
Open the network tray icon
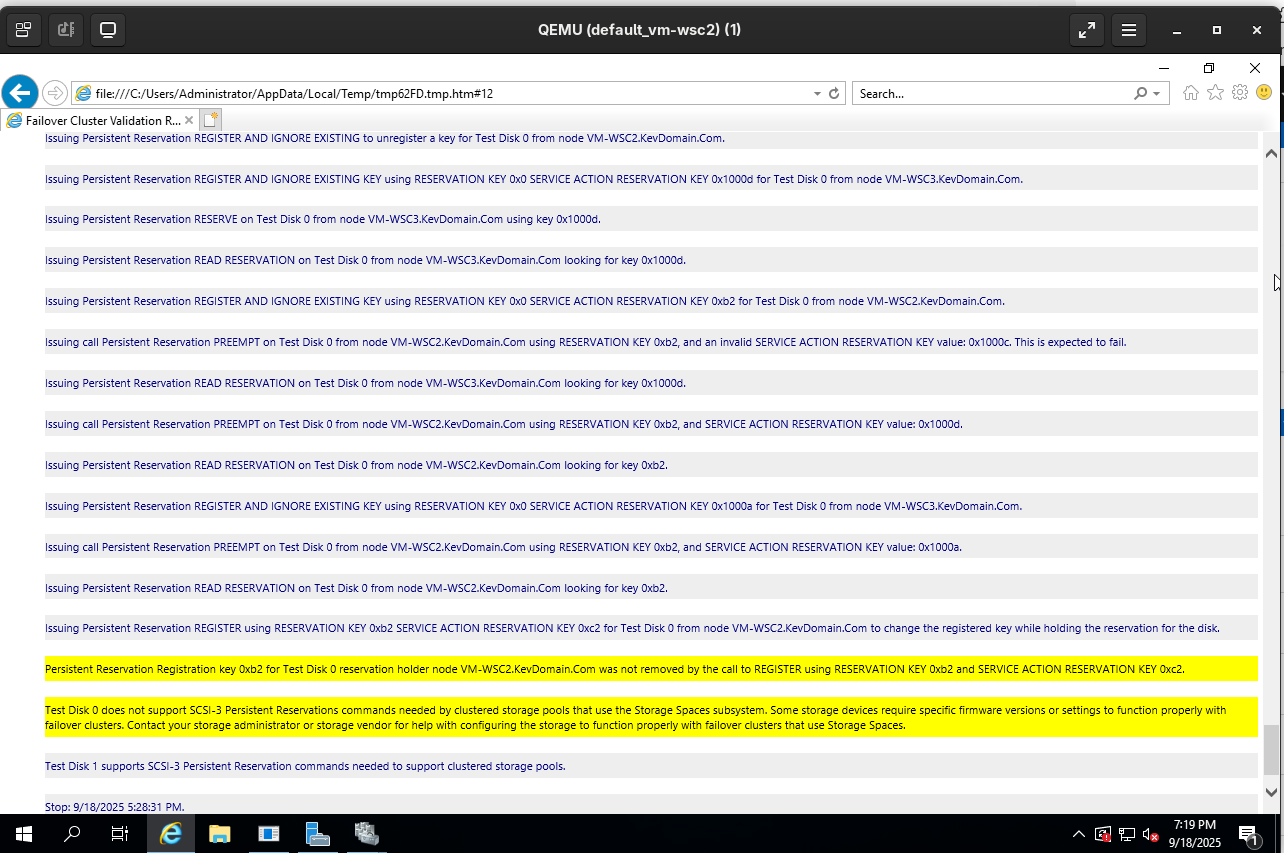pyautogui.click(x=1127, y=833)
